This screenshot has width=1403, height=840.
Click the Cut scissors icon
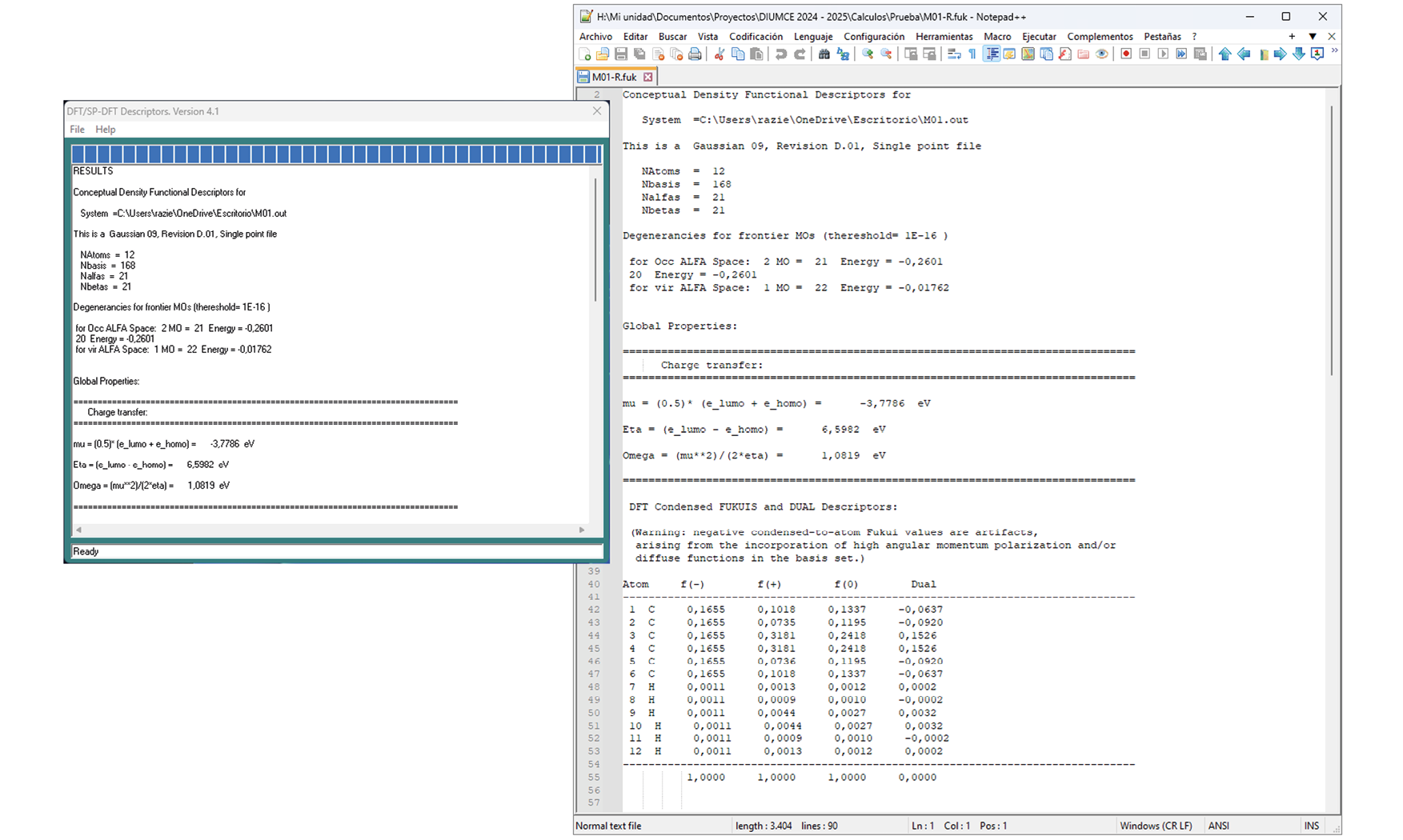(x=720, y=54)
